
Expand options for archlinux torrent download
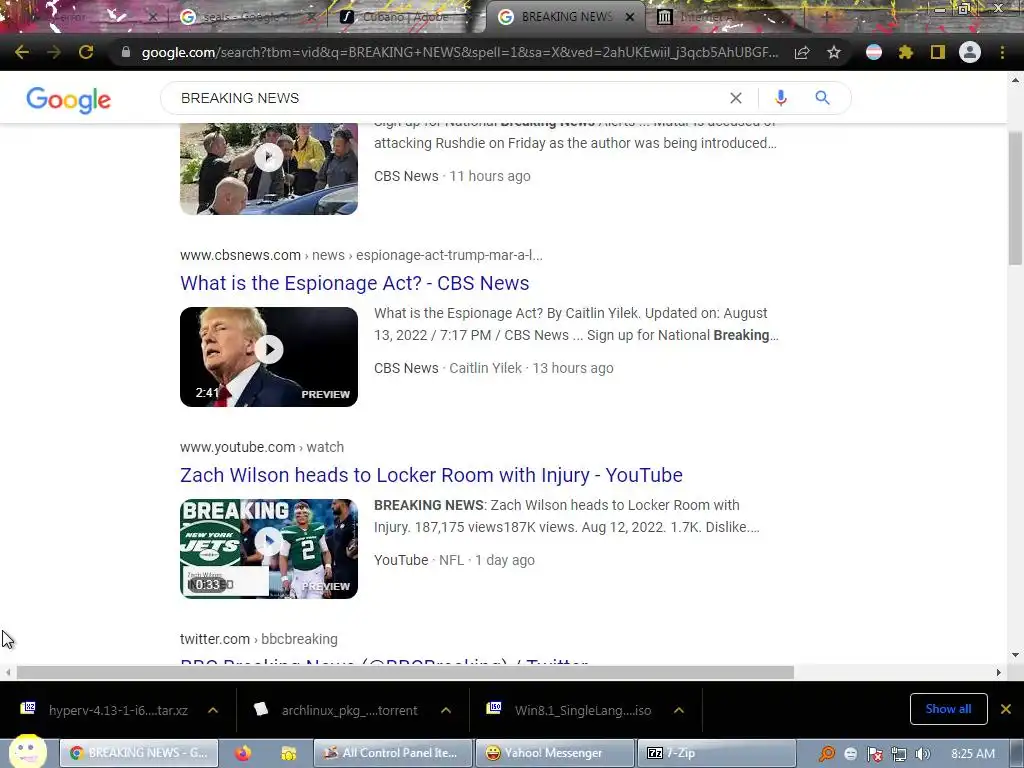[x=446, y=710]
